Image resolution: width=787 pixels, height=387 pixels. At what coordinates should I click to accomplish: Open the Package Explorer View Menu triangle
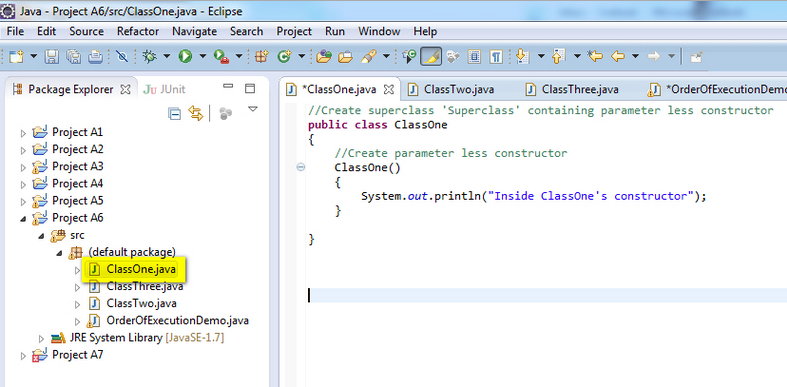(x=253, y=109)
